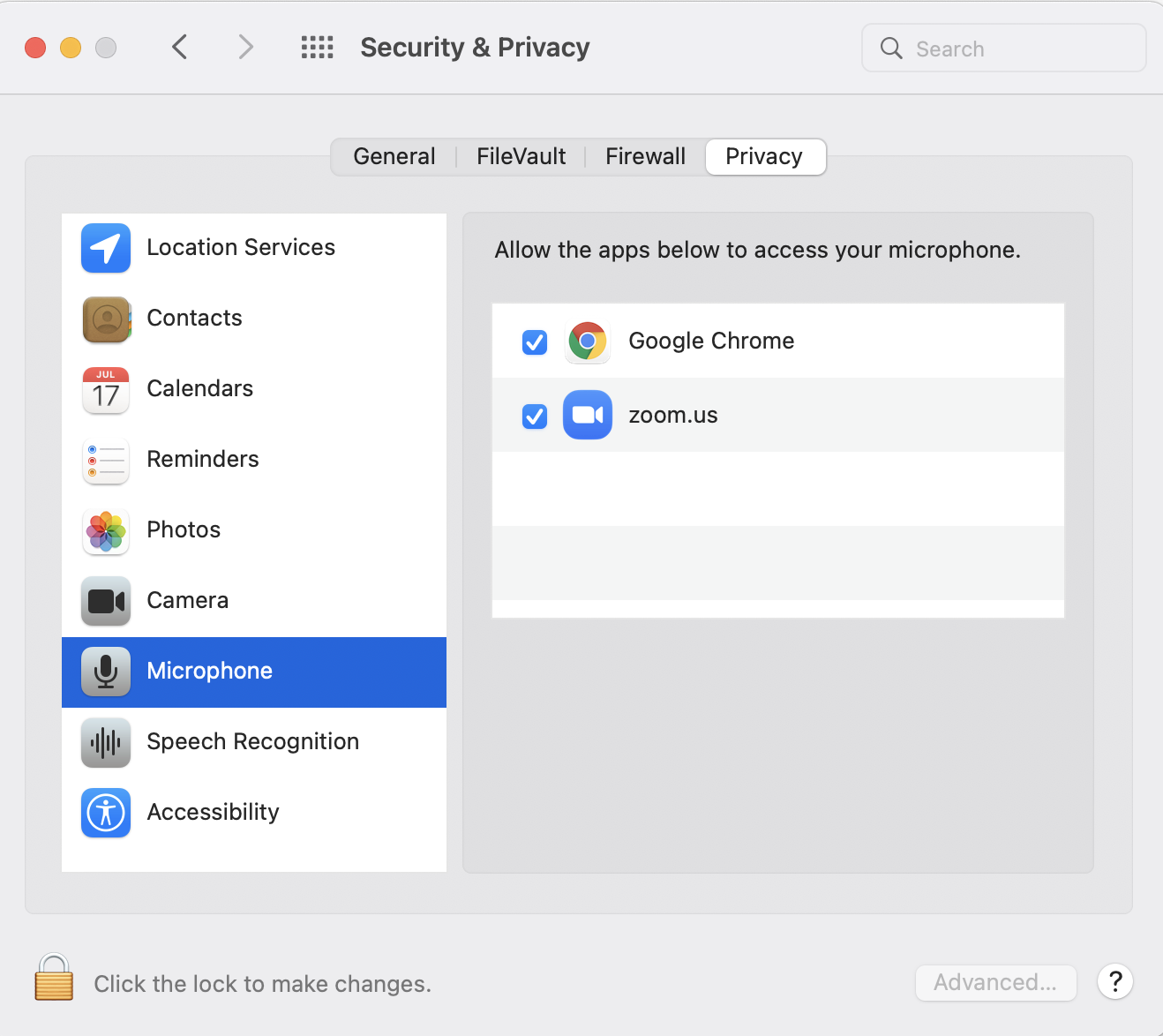The width and height of the screenshot is (1163, 1036).
Task: Navigate back with the left chevron
Action: pos(180,47)
